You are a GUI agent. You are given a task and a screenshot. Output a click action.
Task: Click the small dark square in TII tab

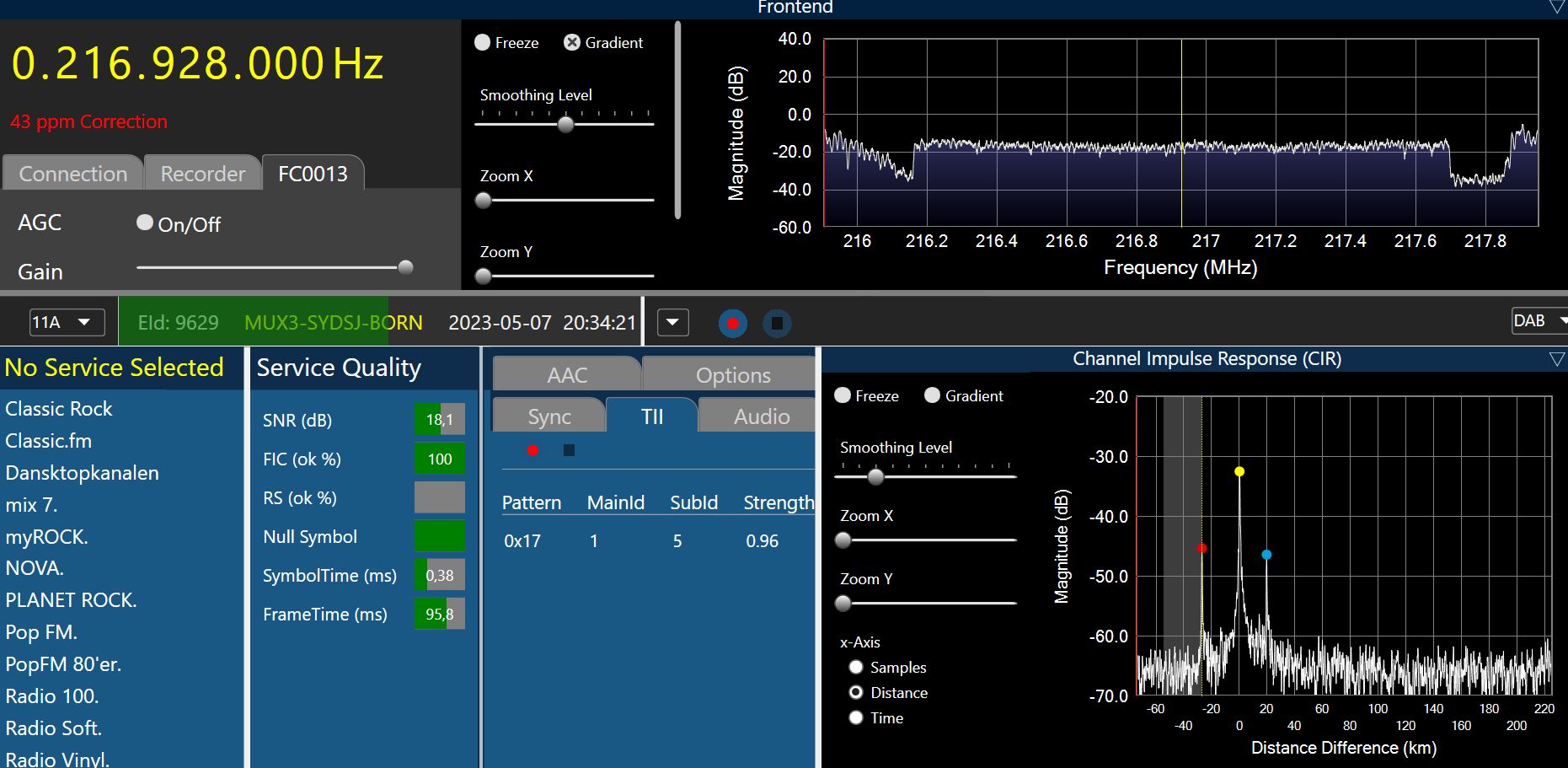[569, 450]
